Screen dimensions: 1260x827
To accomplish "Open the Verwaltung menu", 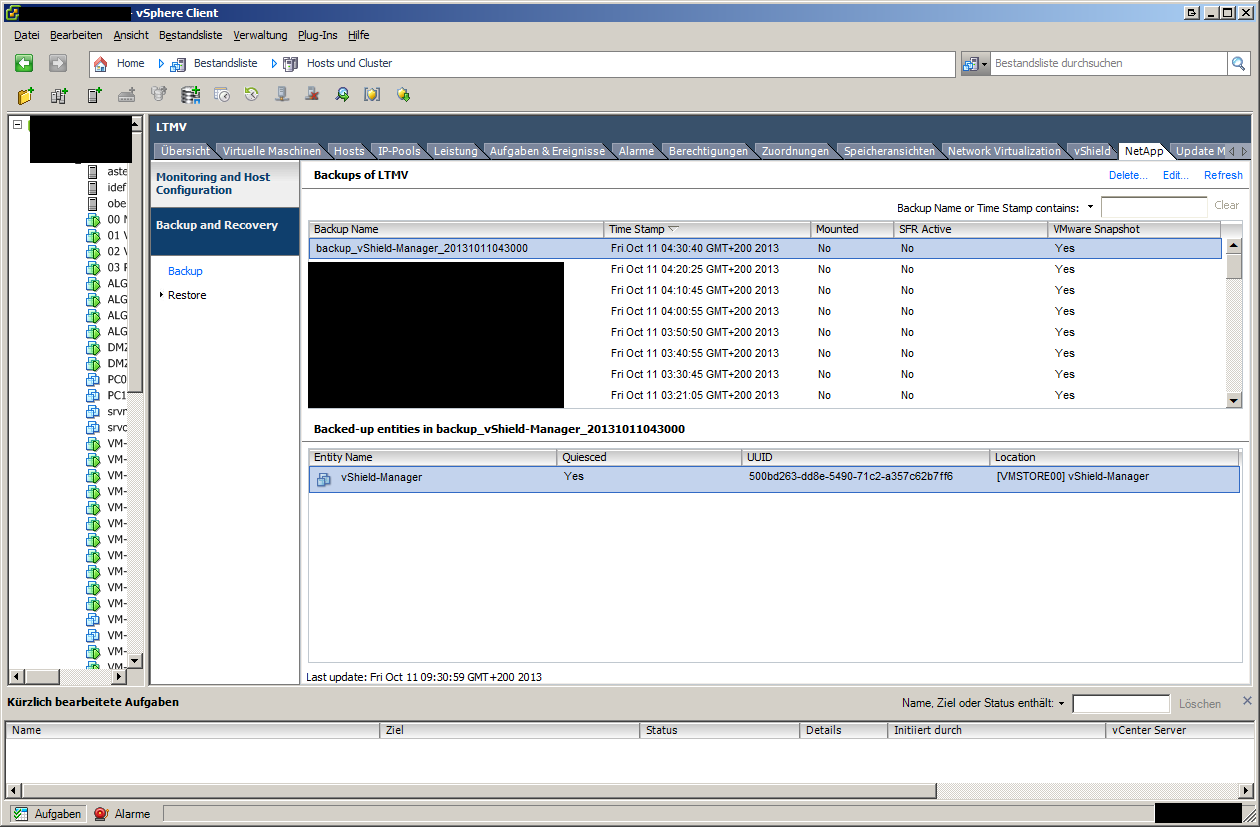I will (x=260, y=35).
